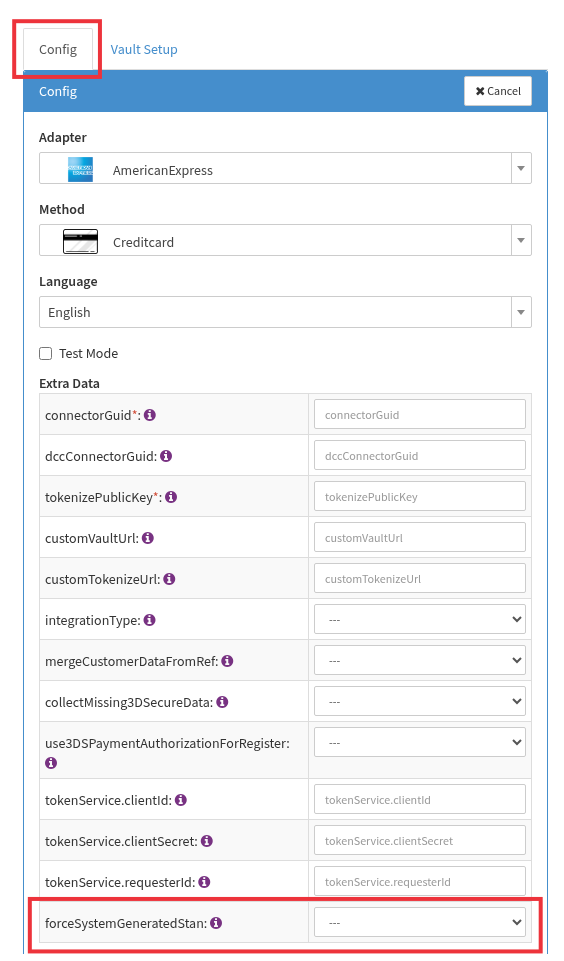The width and height of the screenshot is (564, 961).
Task: Enable the Test Mode checkbox
Action: click(x=45, y=354)
